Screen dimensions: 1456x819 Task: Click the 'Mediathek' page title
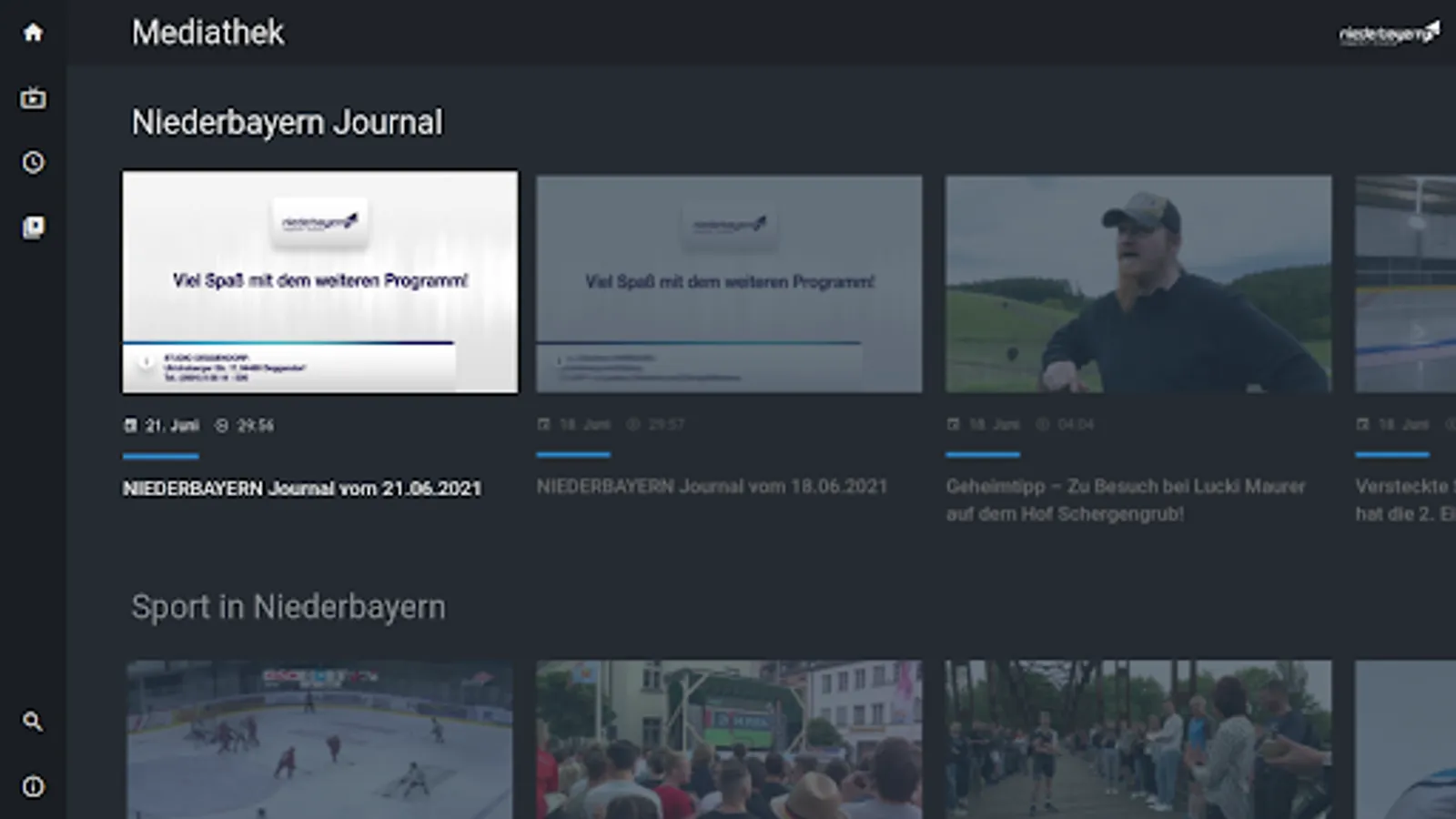click(x=207, y=33)
